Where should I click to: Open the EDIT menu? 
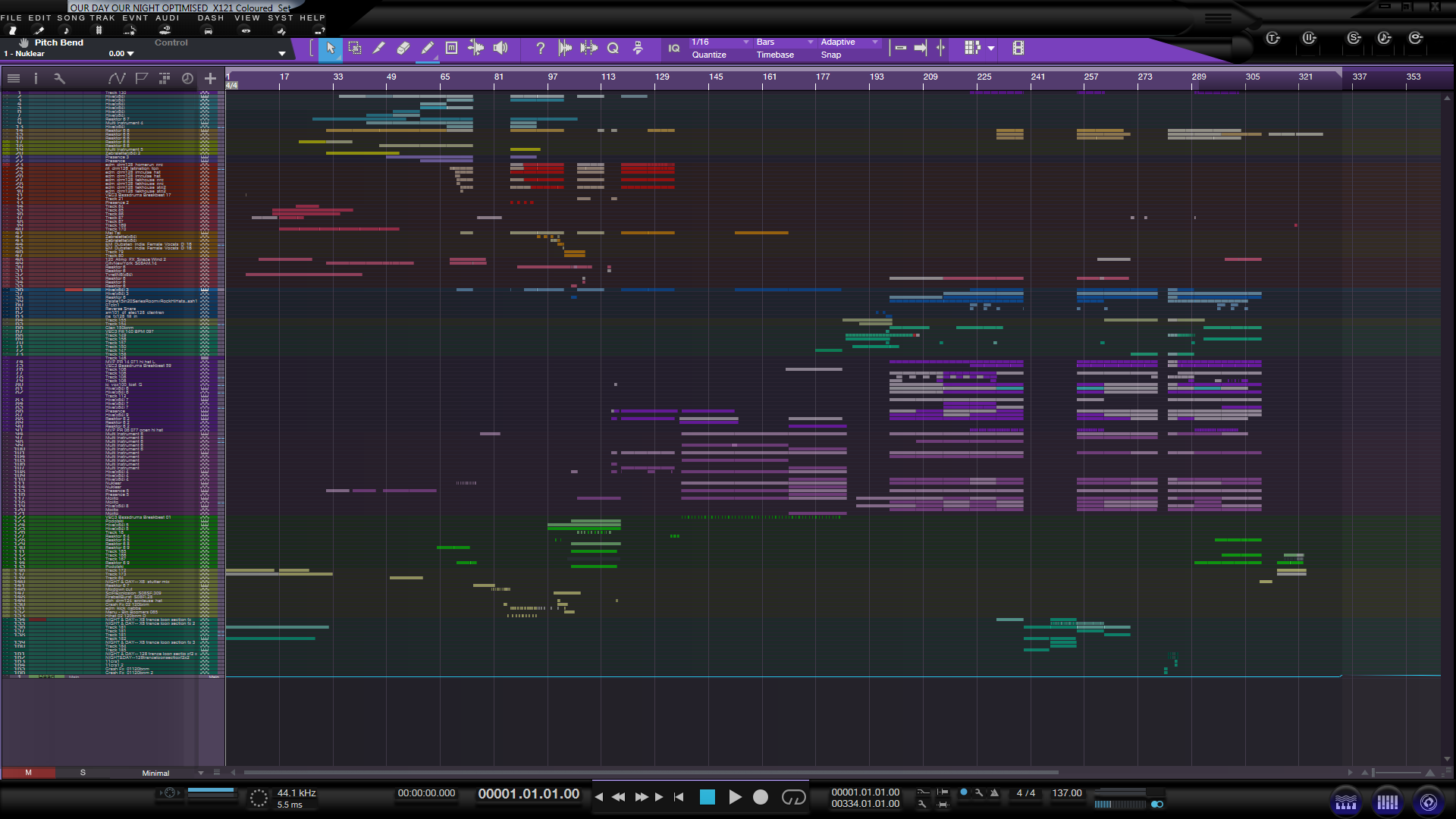point(39,17)
